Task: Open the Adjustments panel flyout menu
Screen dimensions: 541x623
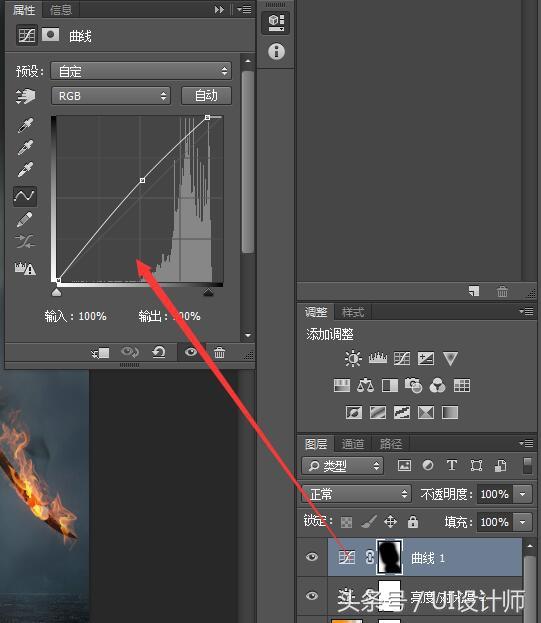Action: point(526,312)
